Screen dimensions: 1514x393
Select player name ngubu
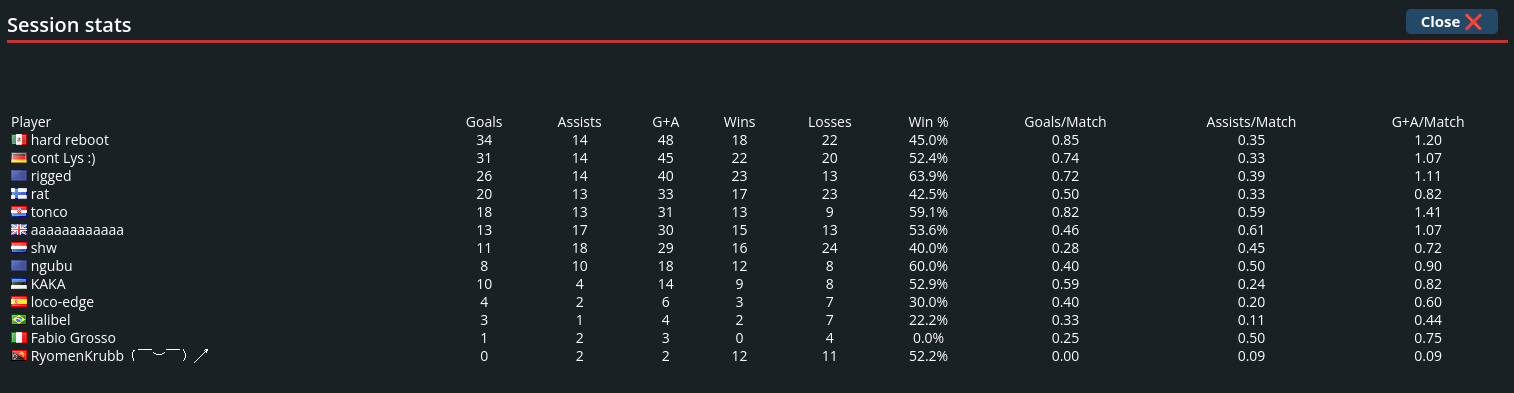coord(52,266)
